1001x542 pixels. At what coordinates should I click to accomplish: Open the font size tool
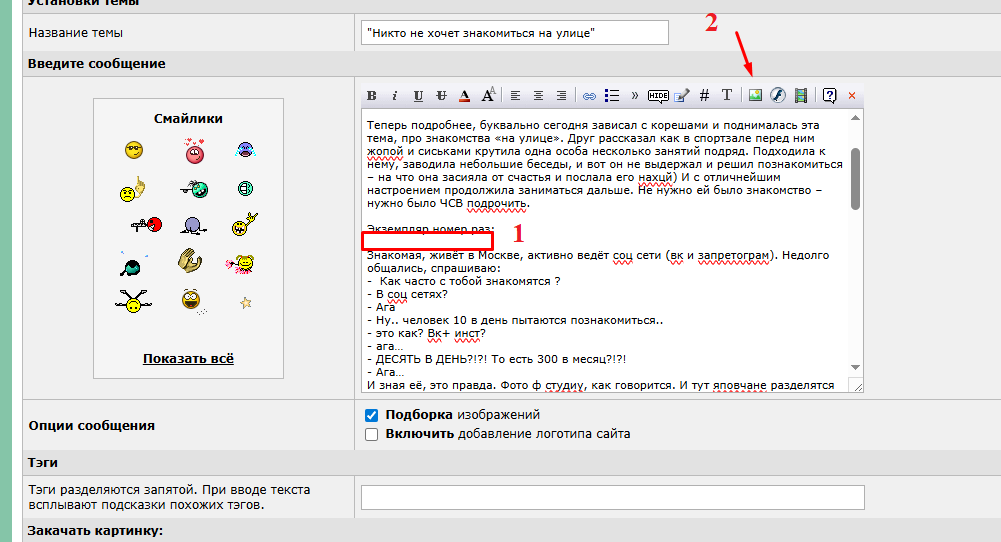(488, 96)
